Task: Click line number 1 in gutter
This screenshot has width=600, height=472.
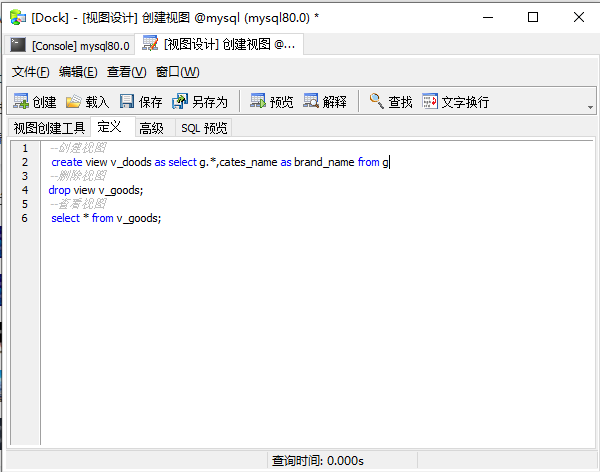Action: coord(25,148)
